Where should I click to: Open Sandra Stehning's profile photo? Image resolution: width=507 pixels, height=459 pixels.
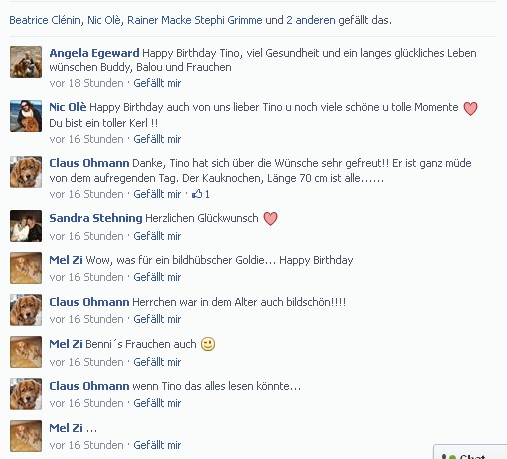coord(26,226)
